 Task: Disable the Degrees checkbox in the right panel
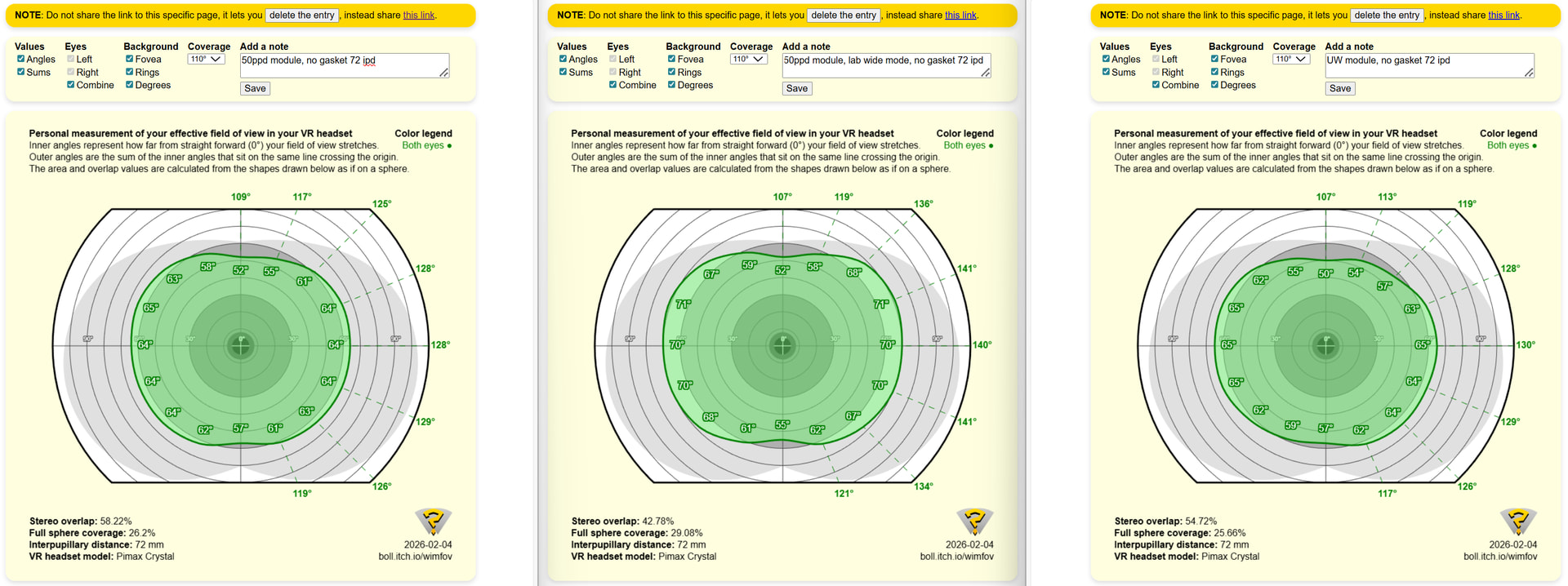1214,85
